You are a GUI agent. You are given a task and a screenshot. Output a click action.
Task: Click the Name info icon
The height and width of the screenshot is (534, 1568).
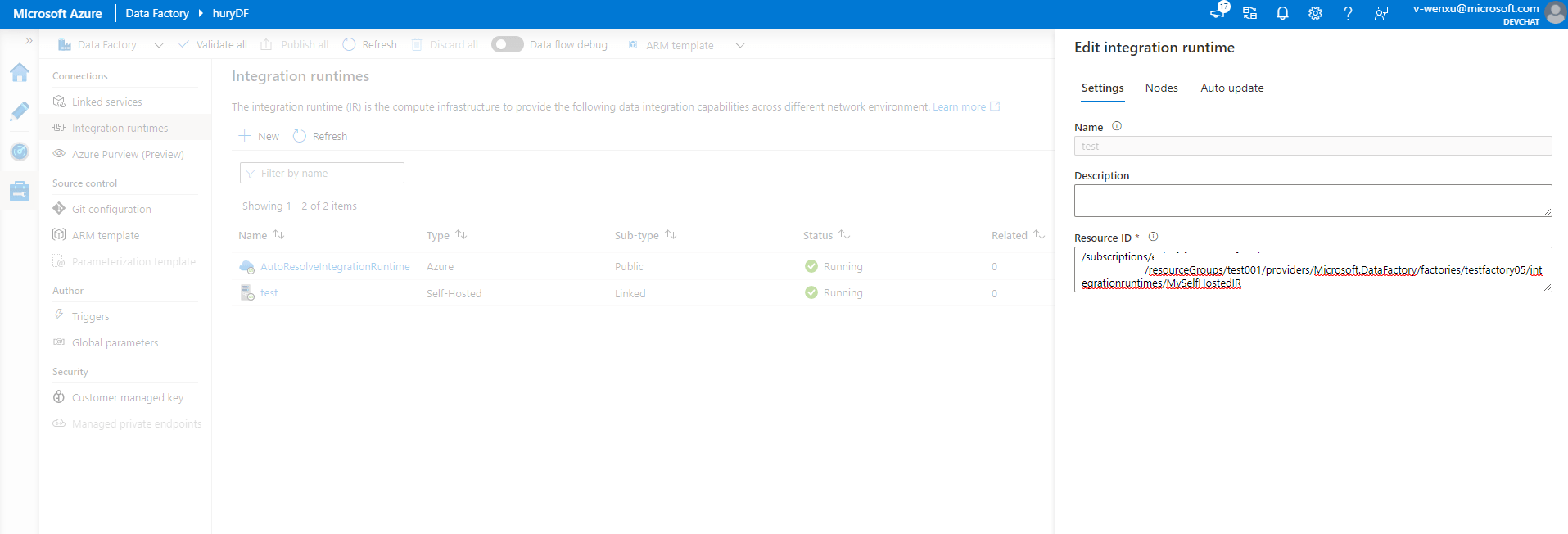[1117, 126]
